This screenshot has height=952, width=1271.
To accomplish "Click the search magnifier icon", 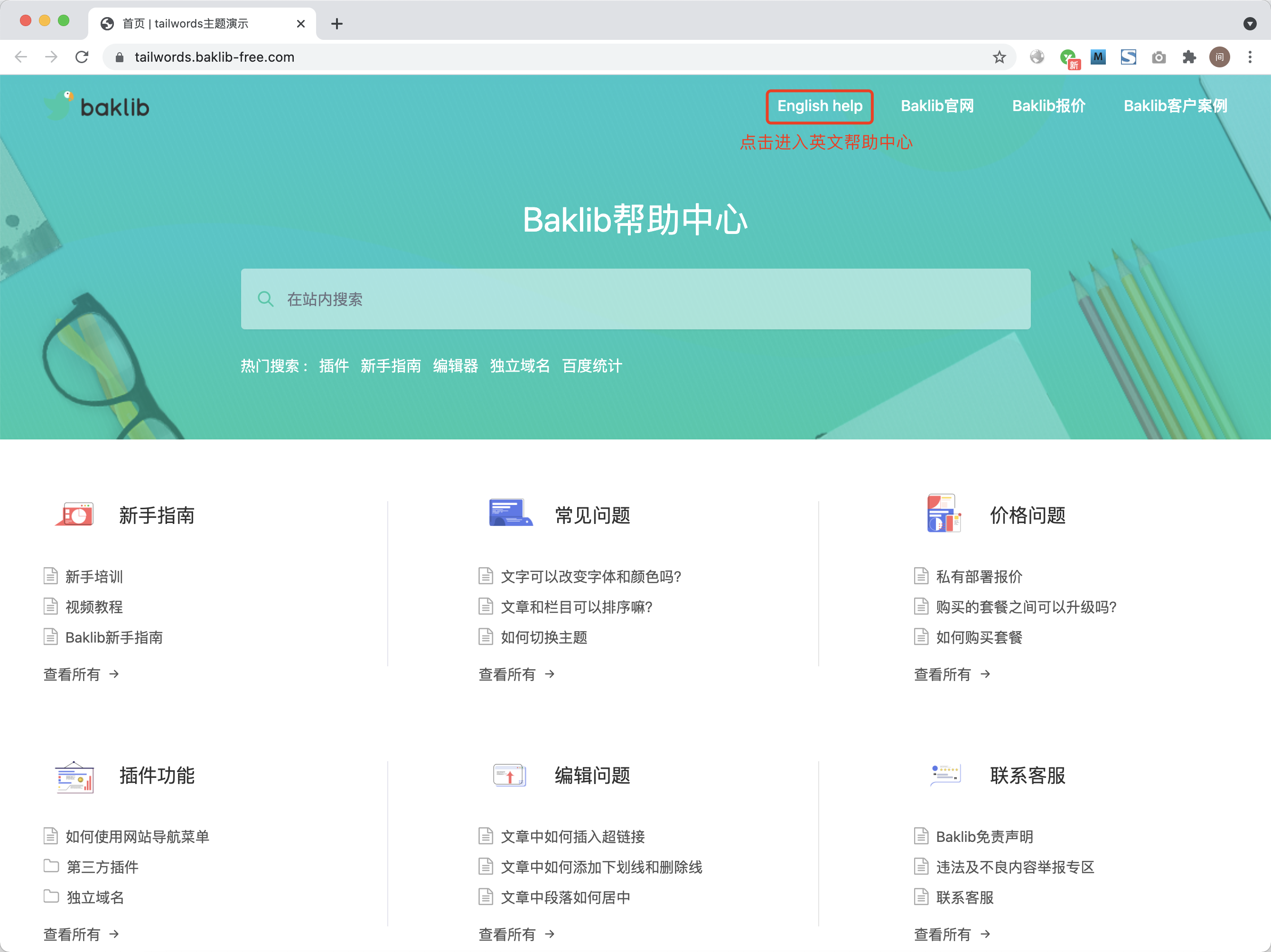I will click(265, 299).
